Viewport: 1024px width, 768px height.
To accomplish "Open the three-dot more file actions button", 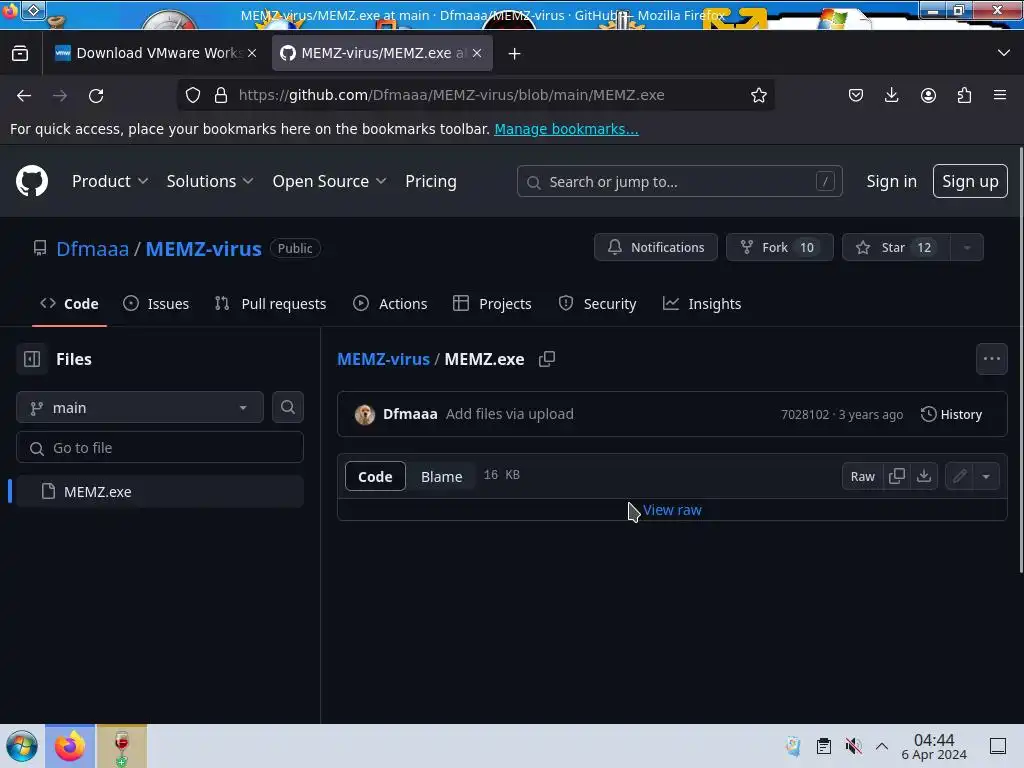I will 991,359.
